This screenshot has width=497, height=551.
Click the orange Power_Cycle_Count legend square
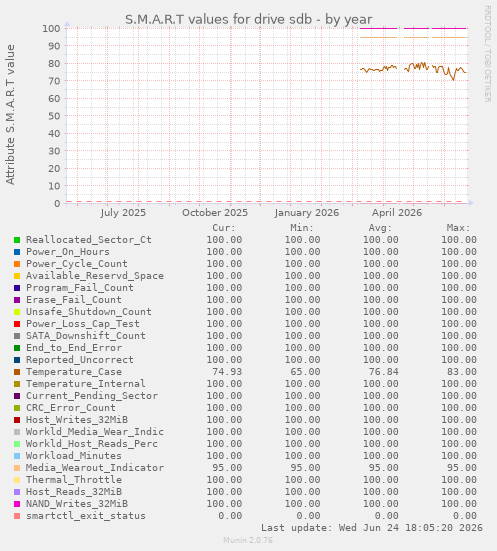click(x=17, y=264)
